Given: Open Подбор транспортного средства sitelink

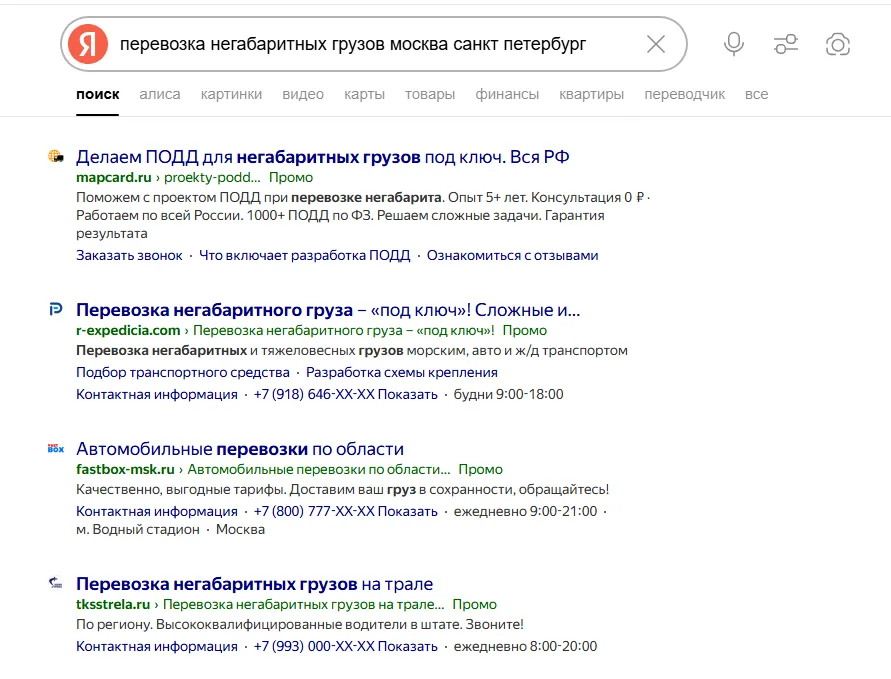Looking at the screenshot, I should [x=183, y=372].
